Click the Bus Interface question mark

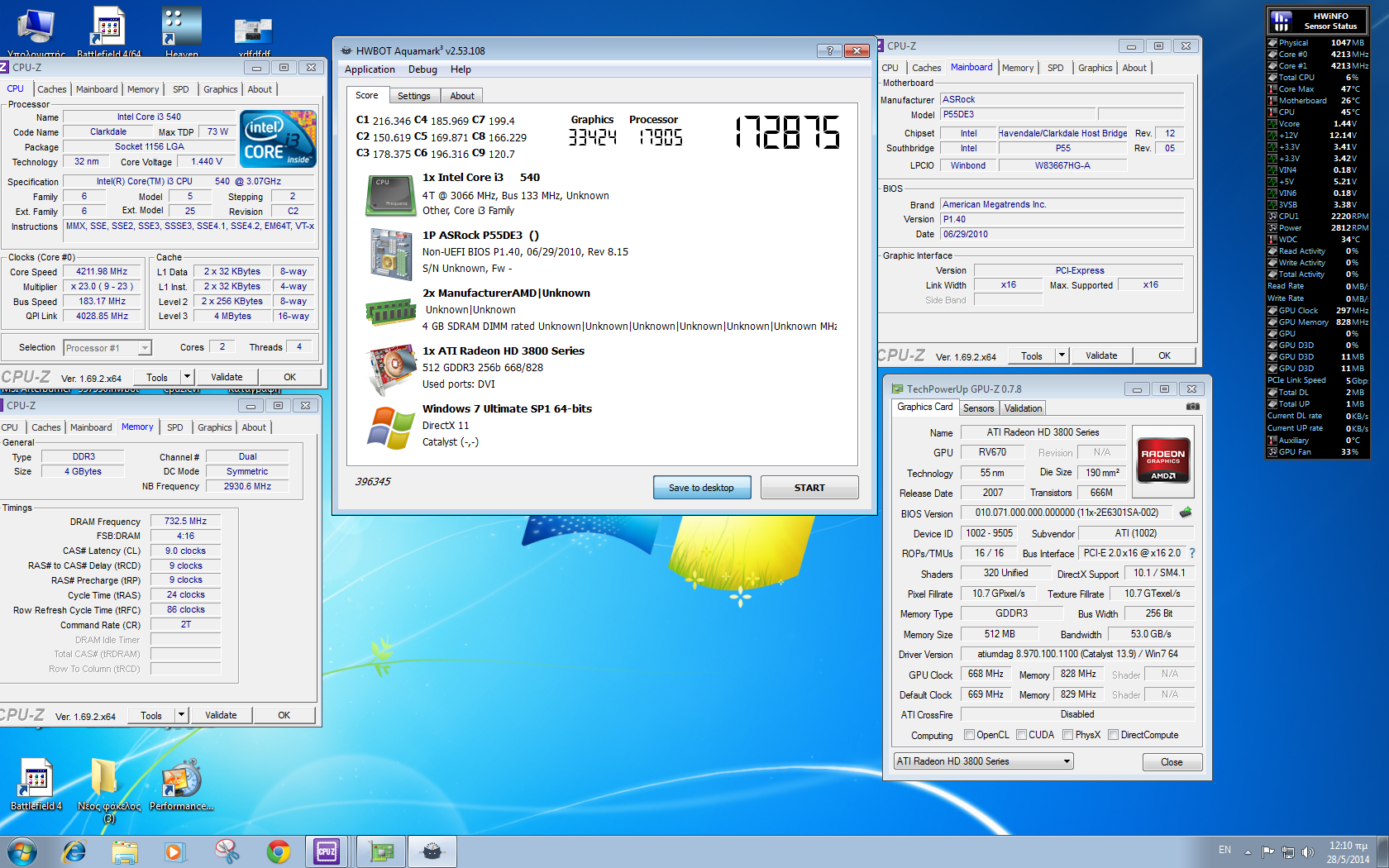click(1192, 553)
